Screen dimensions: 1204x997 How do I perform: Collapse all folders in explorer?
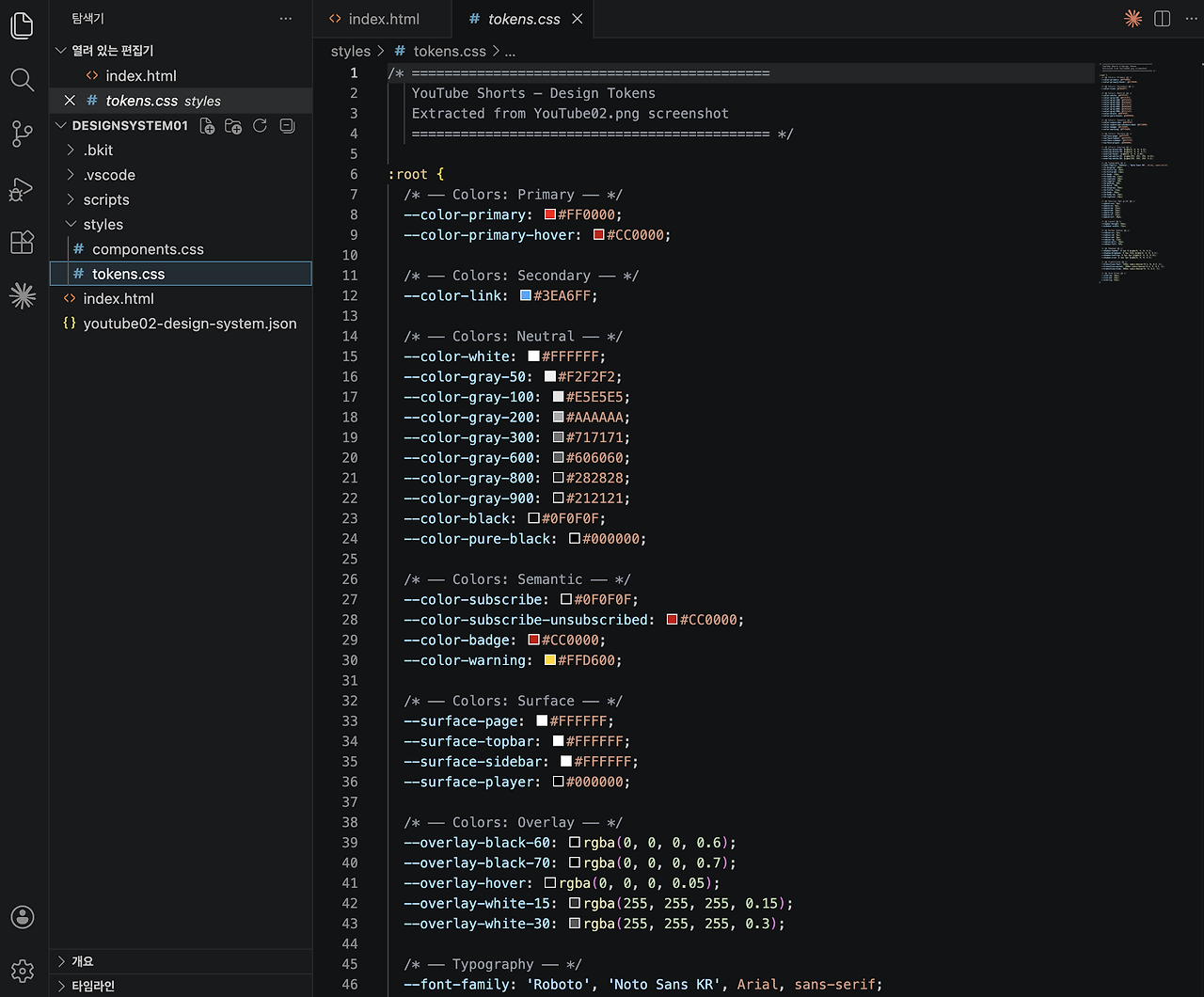coord(287,126)
